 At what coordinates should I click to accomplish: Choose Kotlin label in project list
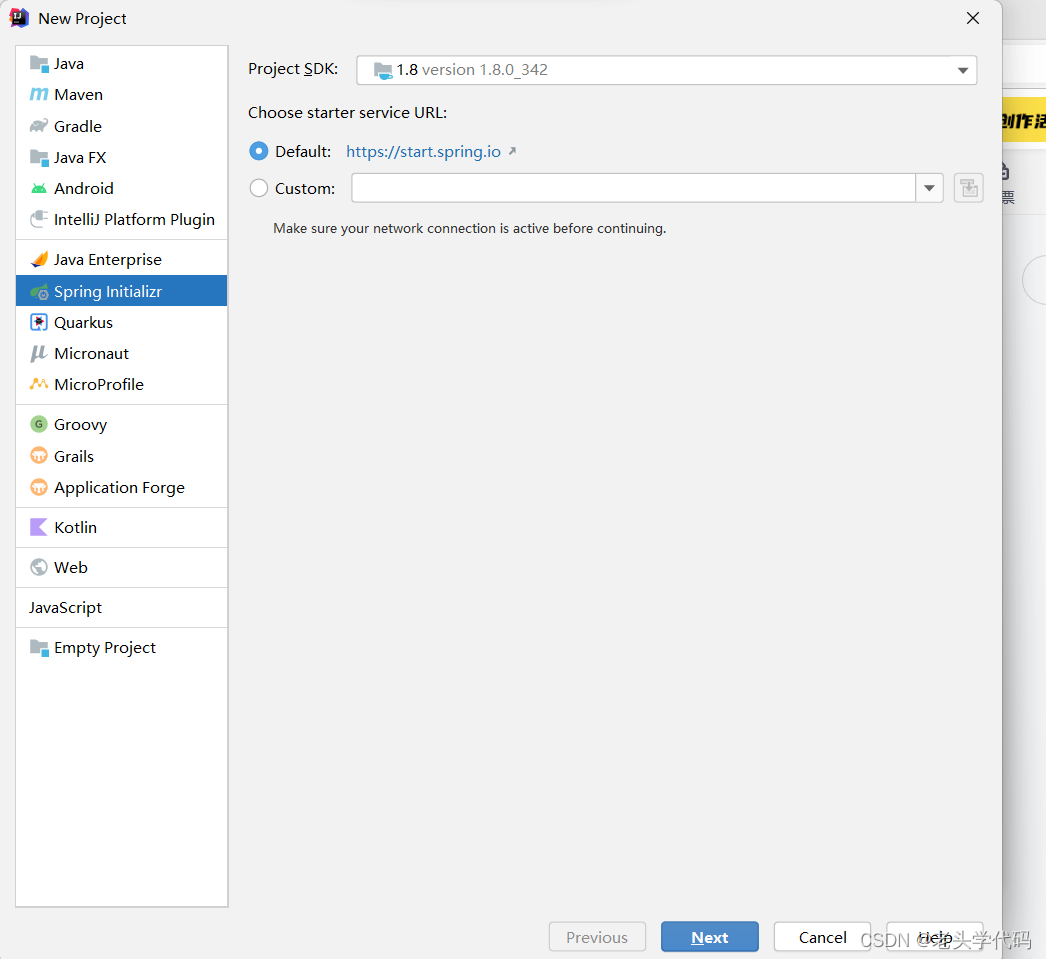tap(75, 527)
